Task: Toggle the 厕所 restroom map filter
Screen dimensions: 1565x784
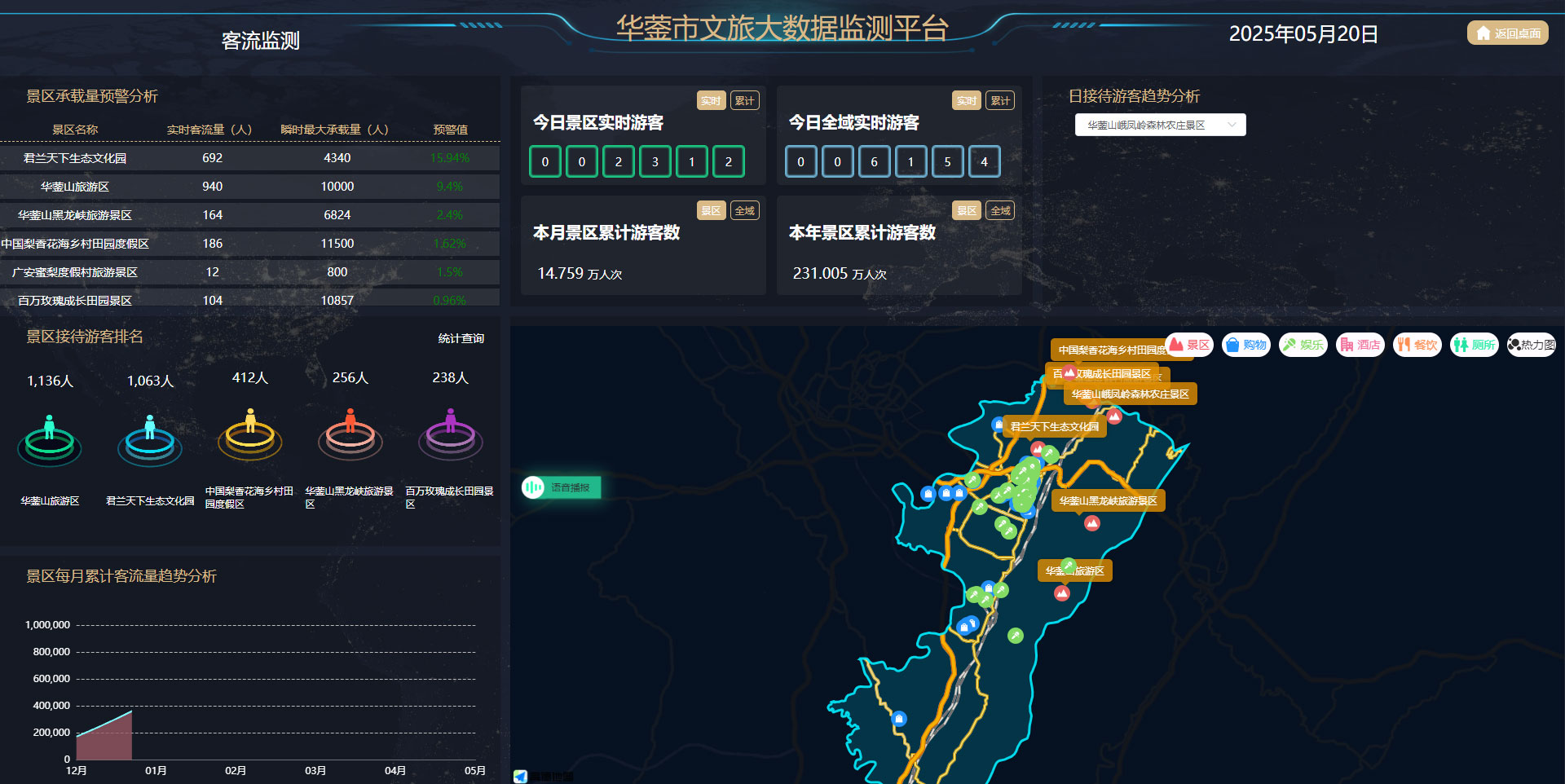Action: tap(1475, 345)
